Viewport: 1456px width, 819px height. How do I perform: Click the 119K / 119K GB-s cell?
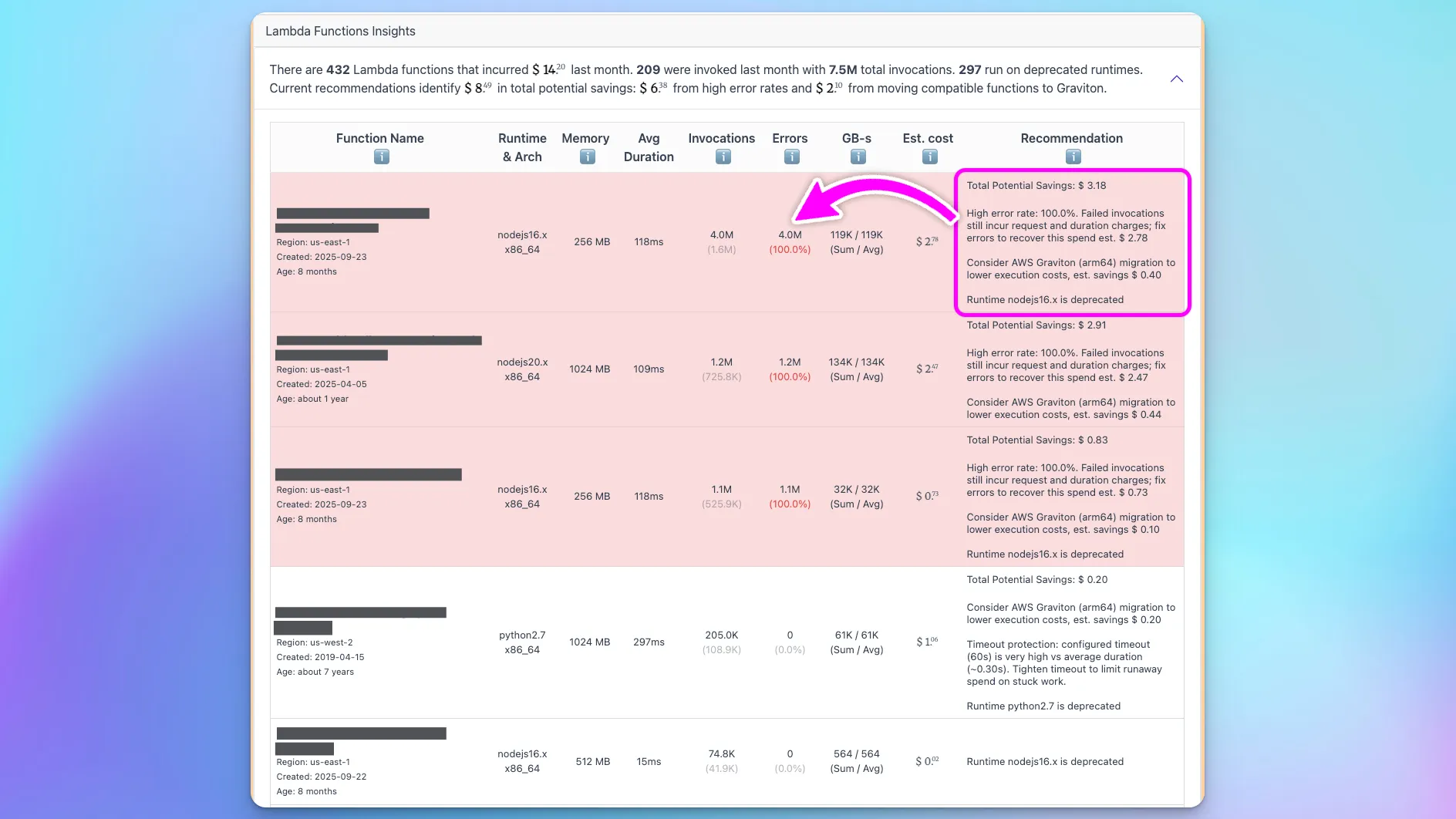856,242
